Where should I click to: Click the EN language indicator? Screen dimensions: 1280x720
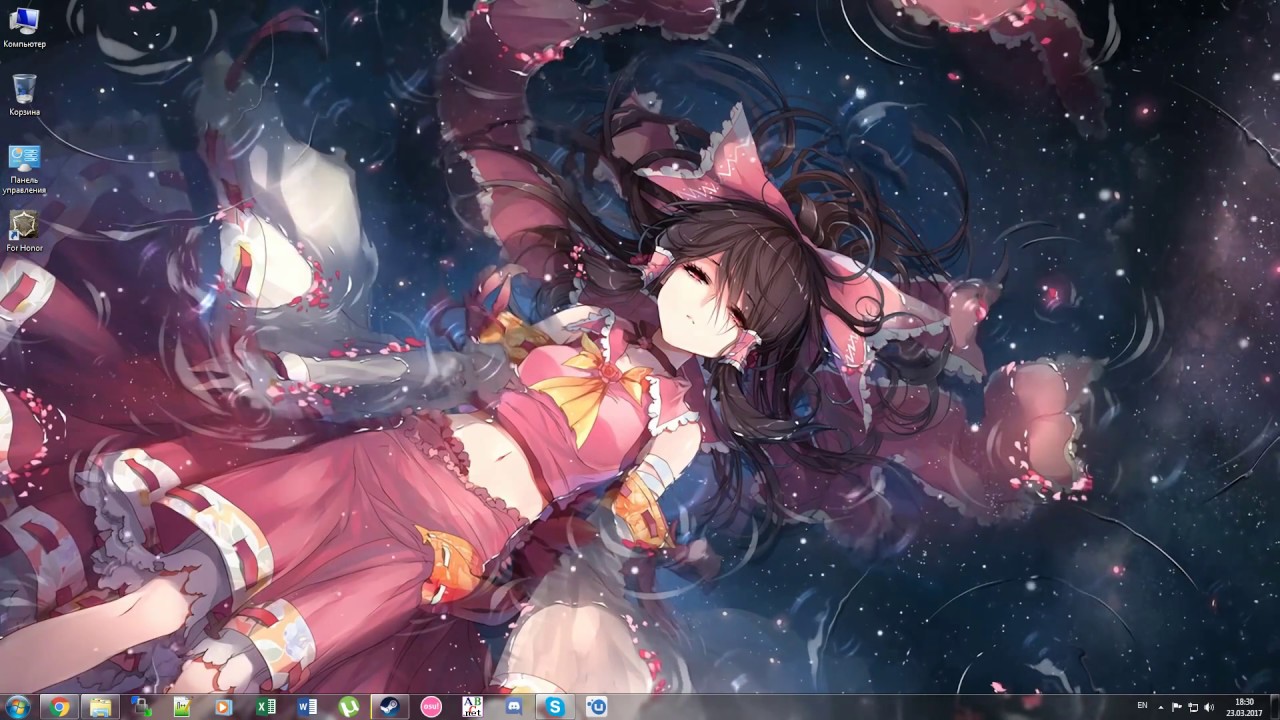point(1142,706)
